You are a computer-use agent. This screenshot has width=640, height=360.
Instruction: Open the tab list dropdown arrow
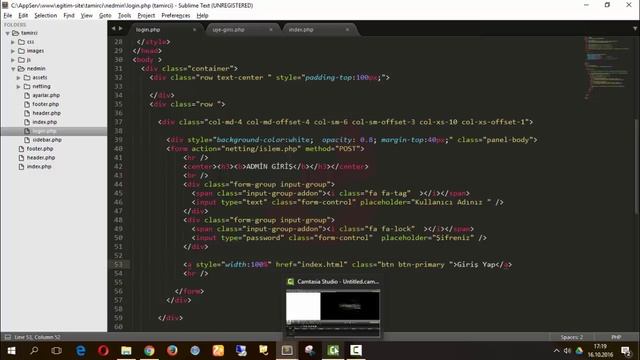pos(635,29)
